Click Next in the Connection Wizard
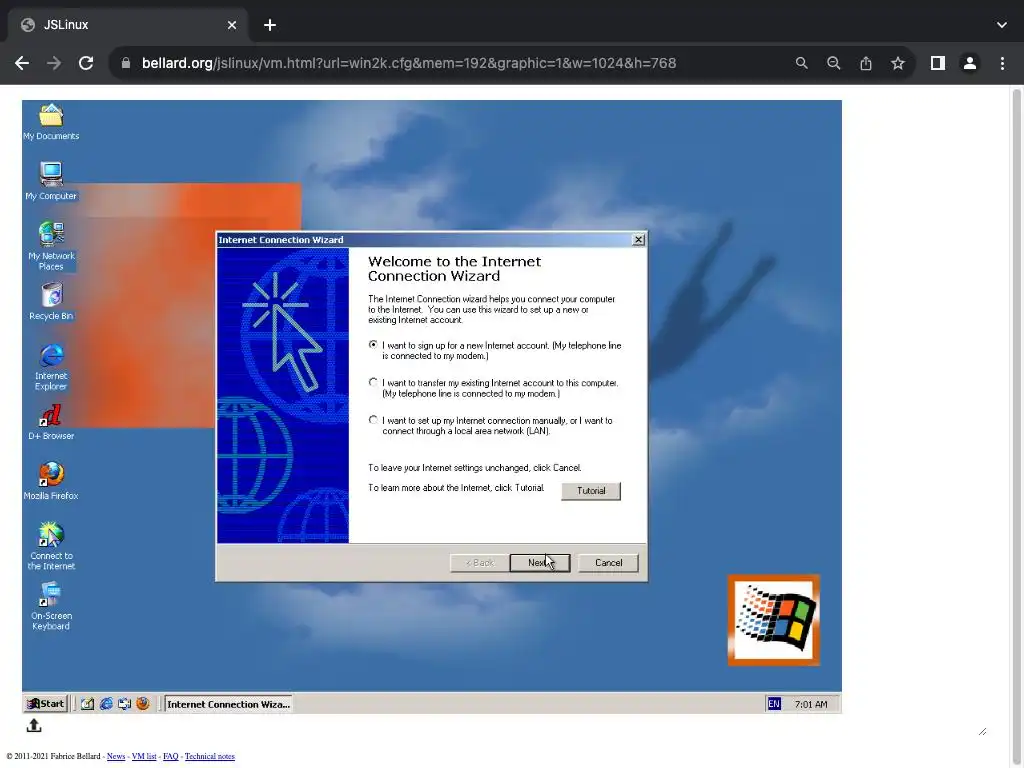Image resolution: width=1024 pixels, height=768 pixels. pos(539,562)
